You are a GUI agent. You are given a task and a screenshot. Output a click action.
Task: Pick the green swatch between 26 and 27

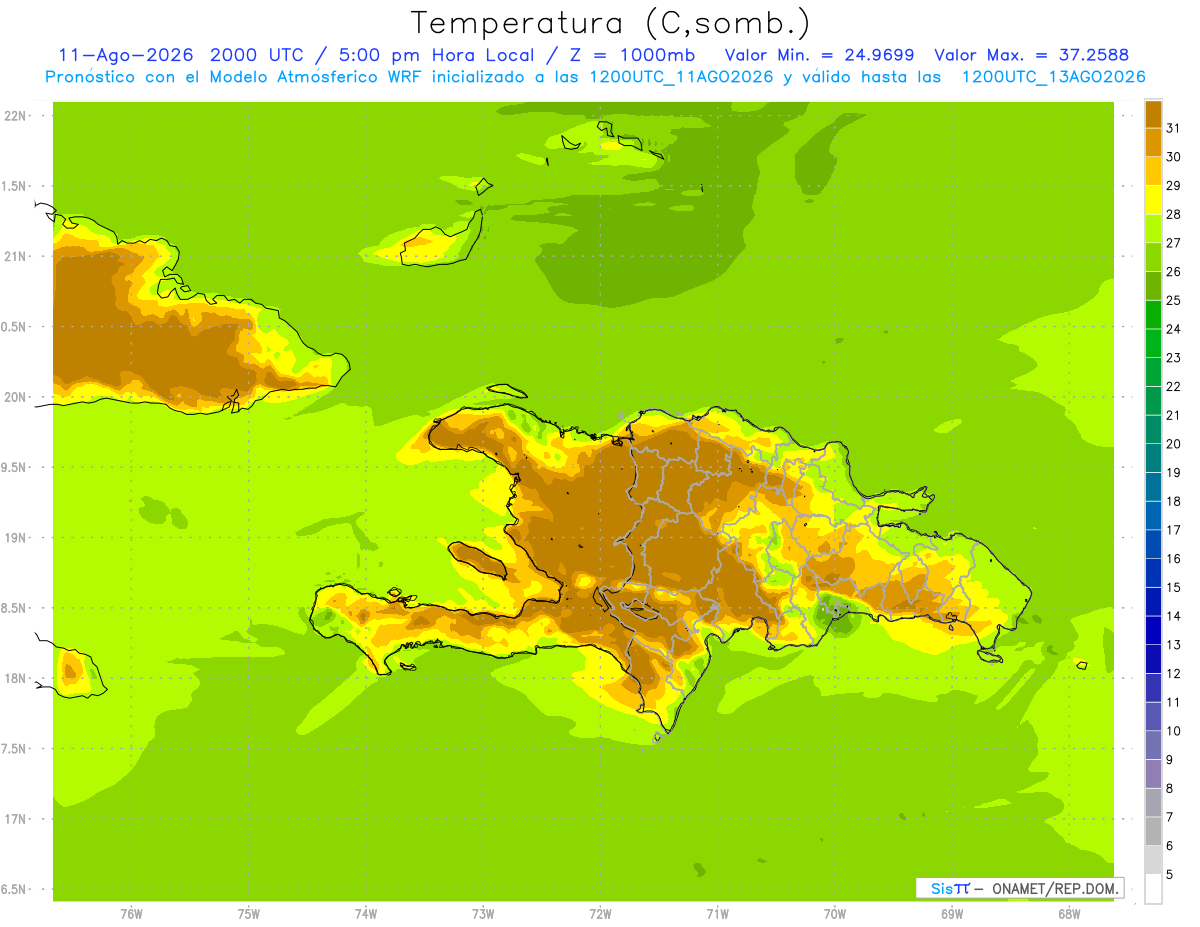1153,257
